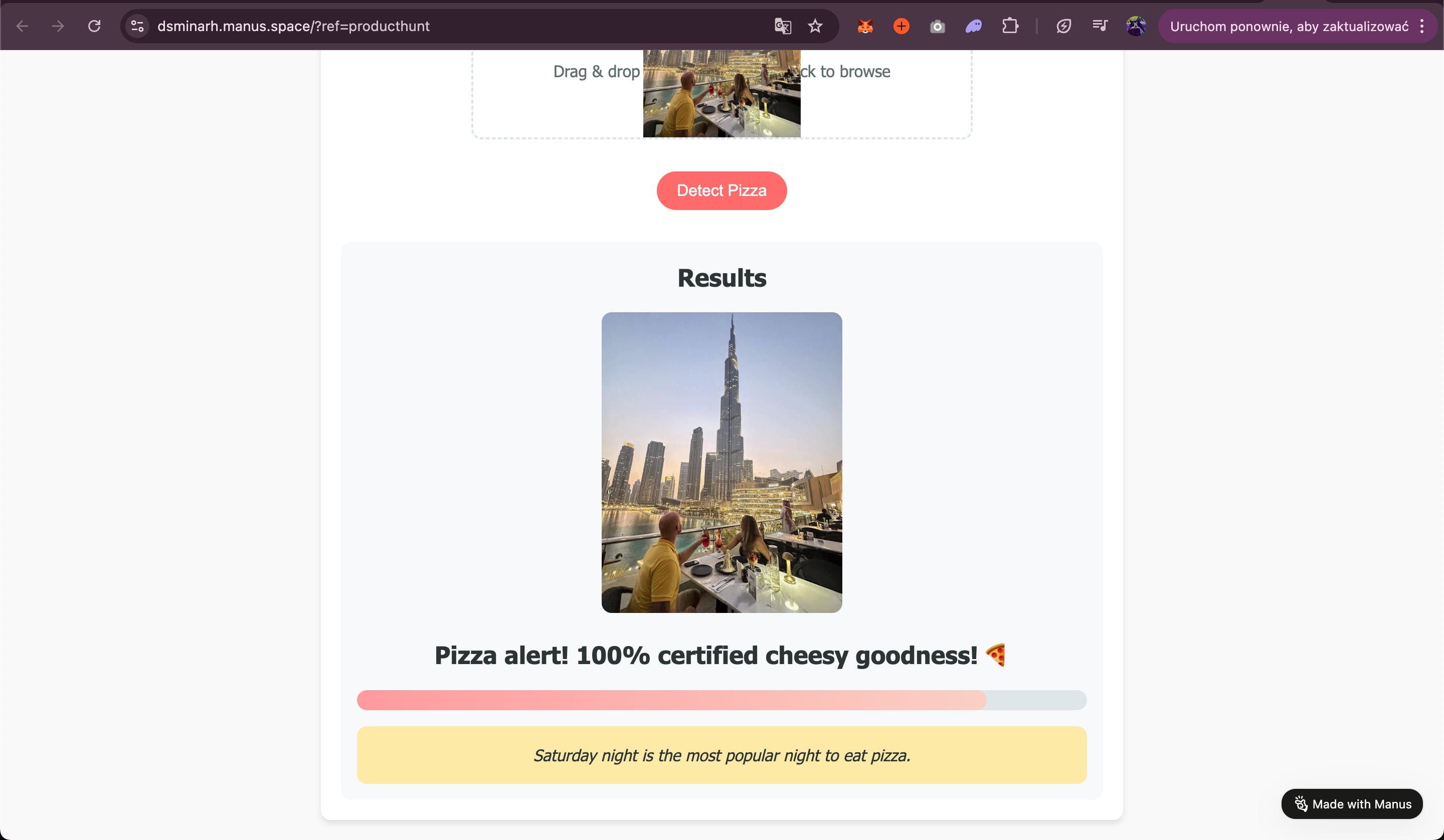This screenshot has width=1444, height=840.
Task: Click the MetaMask fox extension icon
Action: 865,27
